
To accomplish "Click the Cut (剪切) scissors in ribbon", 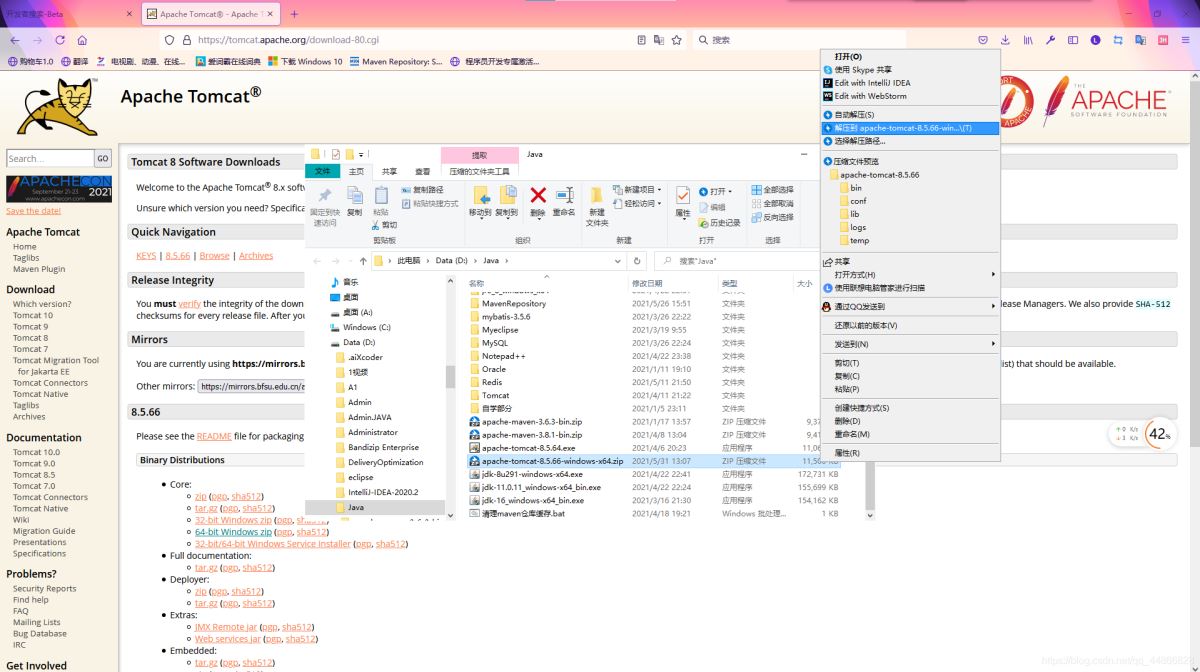I will tap(384, 225).
